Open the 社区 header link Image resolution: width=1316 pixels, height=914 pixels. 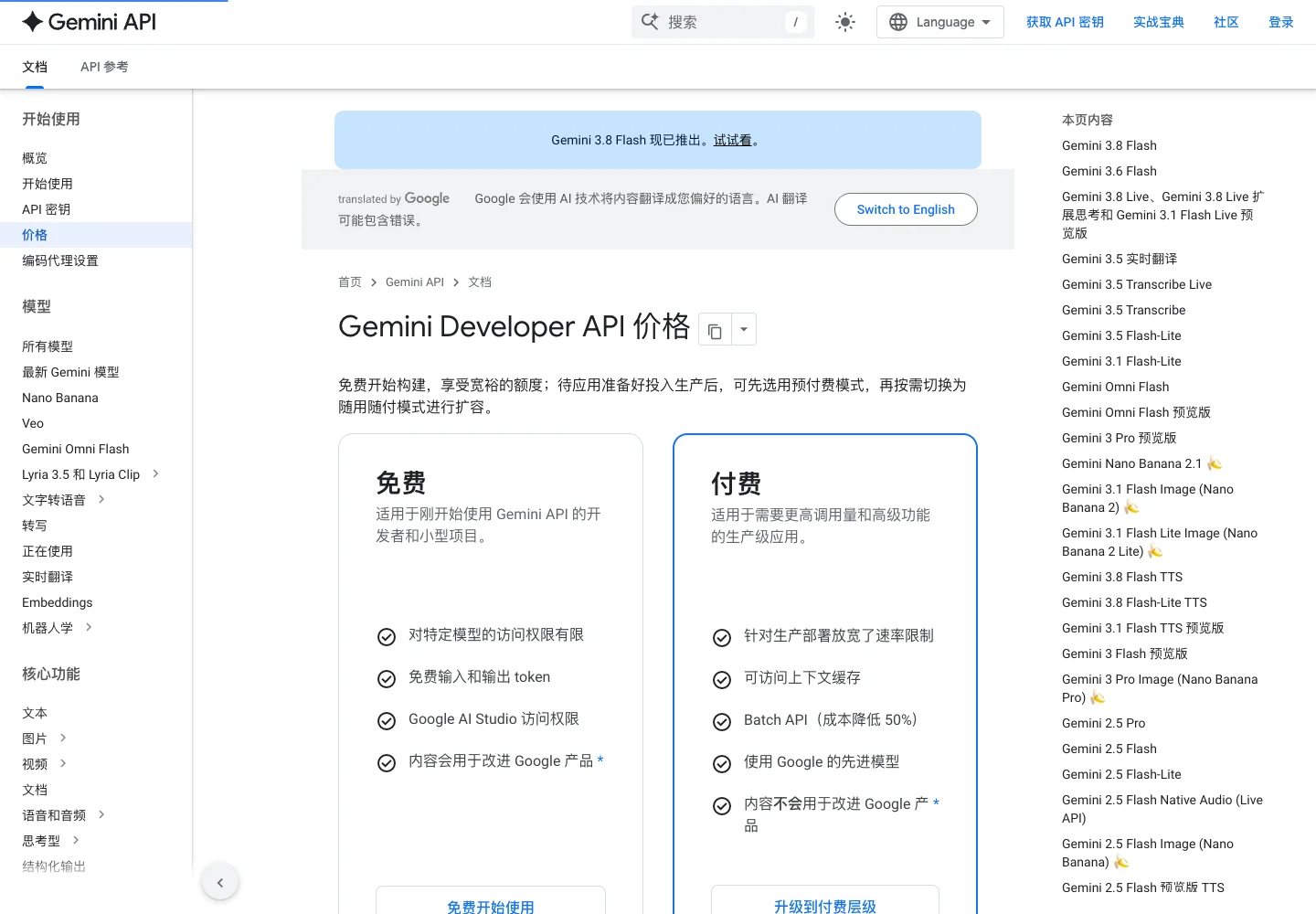pyautogui.click(x=1226, y=22)
